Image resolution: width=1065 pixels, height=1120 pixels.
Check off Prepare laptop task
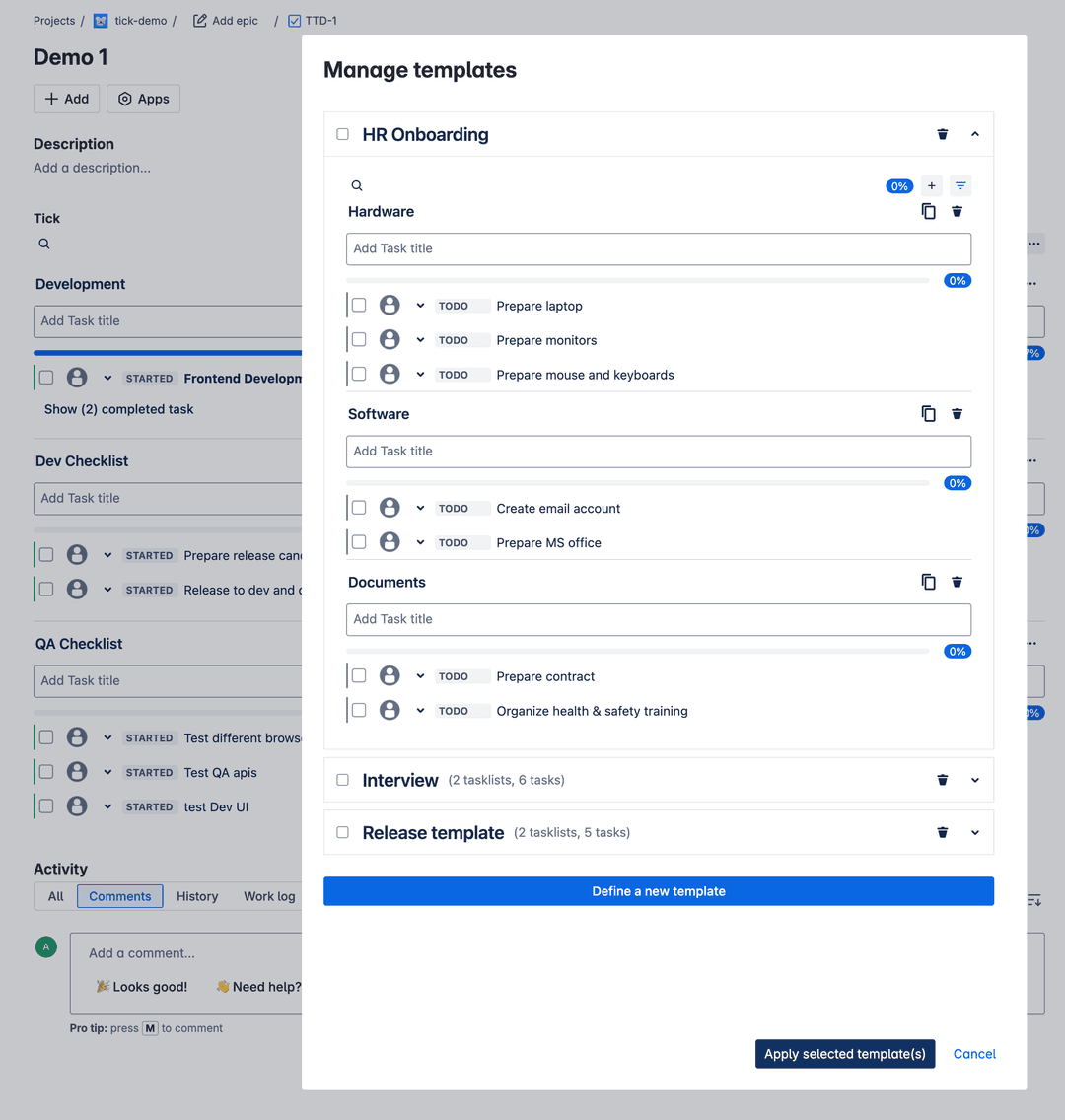tap(359, 305)
